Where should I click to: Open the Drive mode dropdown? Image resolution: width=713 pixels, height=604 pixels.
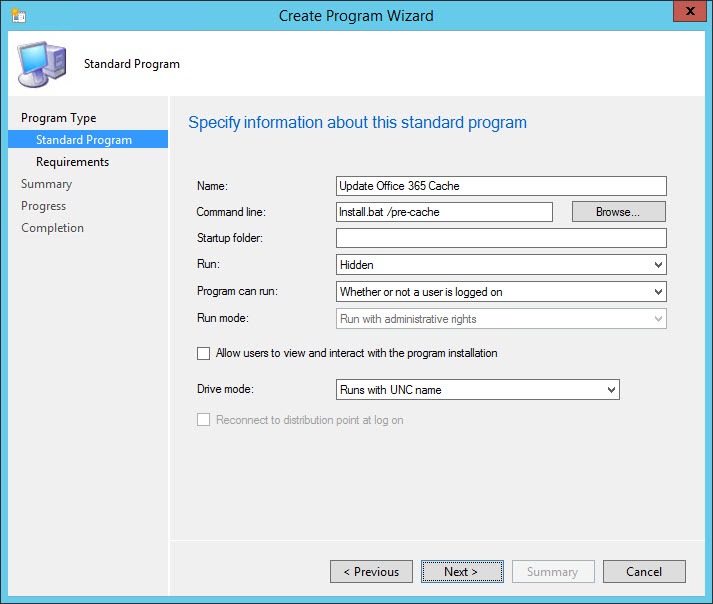point(478,389)
